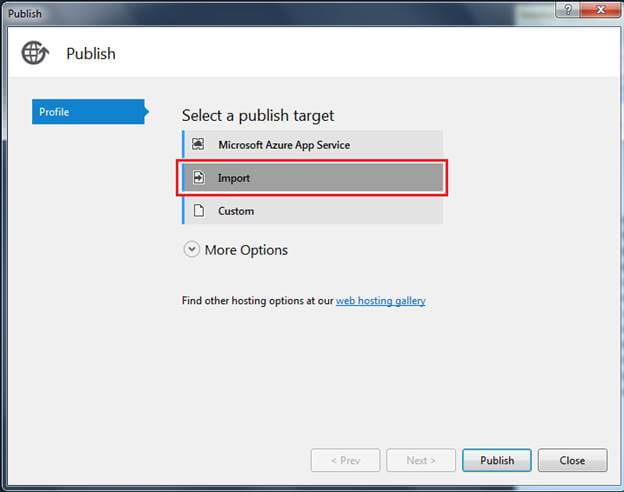Click the Close button at the bottom
Image resolution: width=624 pixels, height=492 pixels.
[572, 460]
